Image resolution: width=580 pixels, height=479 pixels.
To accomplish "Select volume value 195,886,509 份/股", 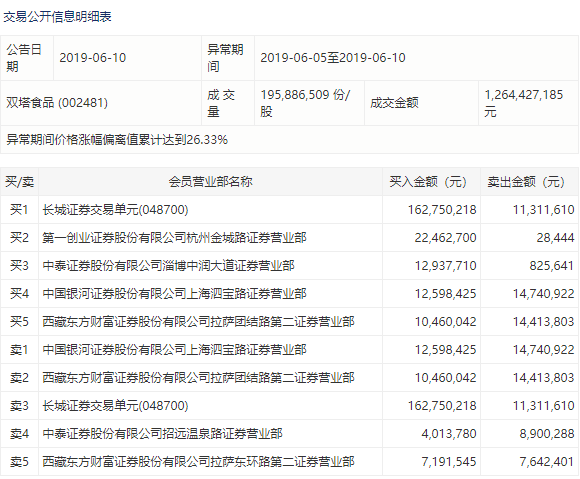I will 305,102.
